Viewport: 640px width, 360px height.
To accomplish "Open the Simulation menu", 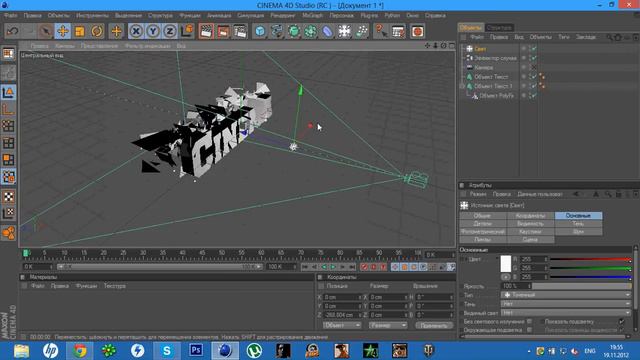I will (x=250, y=16).
